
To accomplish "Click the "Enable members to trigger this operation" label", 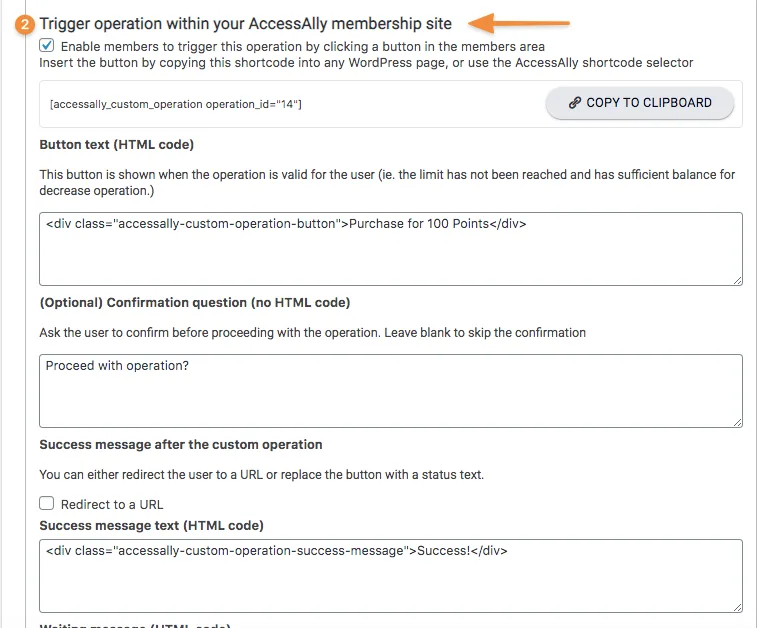I will [x=302, y=47].
